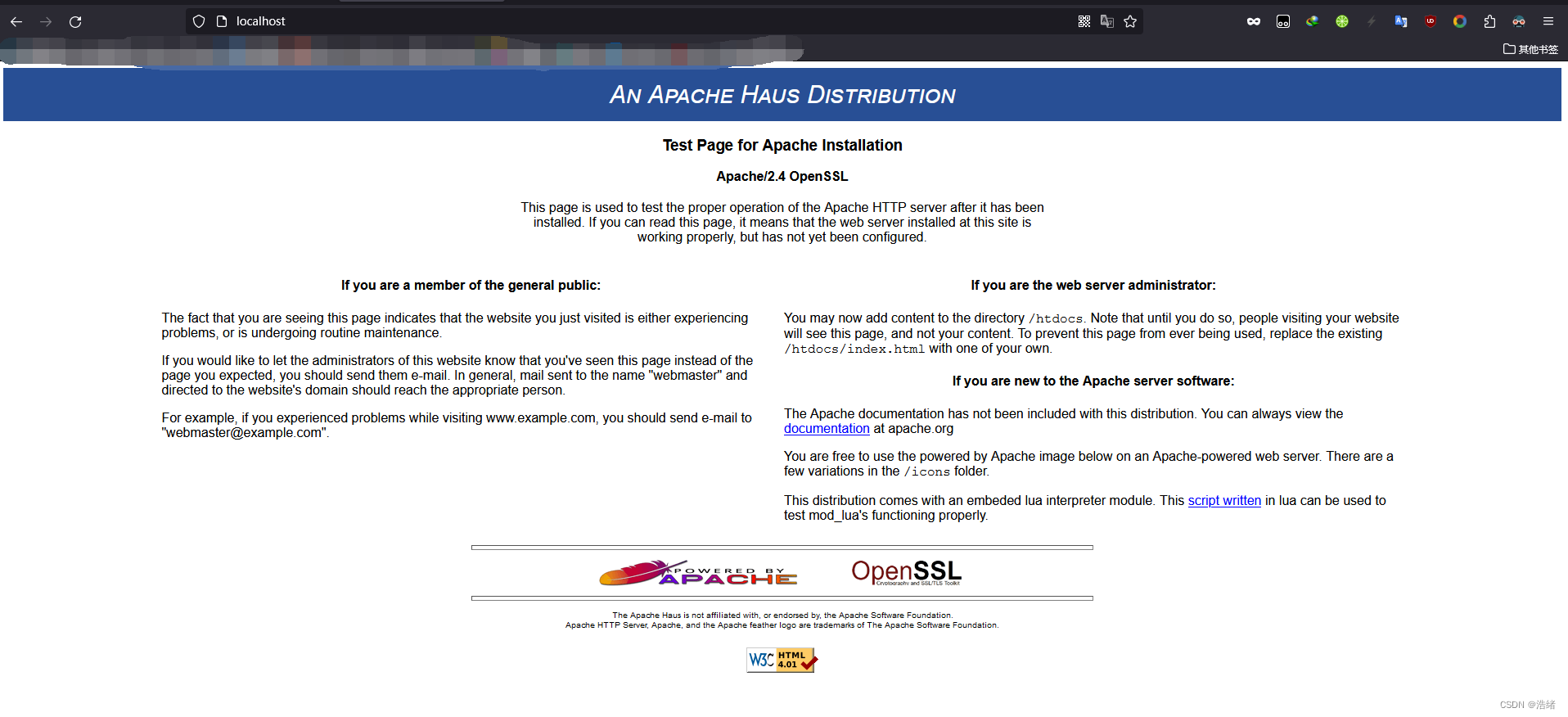Click the browser back arrow
Screen dimensions: 1568x717
tap(16, 22)
